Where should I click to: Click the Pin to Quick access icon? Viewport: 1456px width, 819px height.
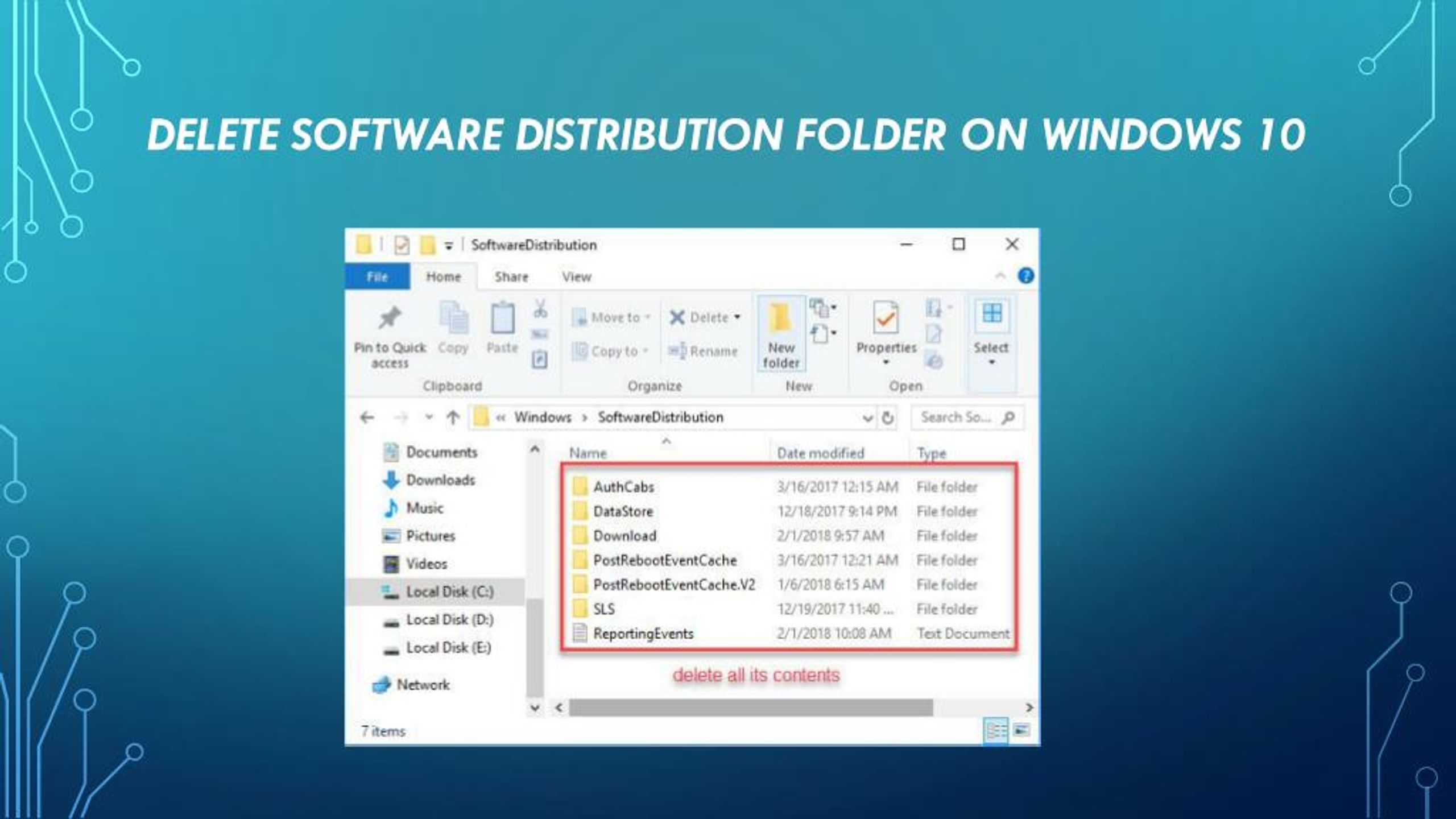pyautogui.click(x=390, y=318)
